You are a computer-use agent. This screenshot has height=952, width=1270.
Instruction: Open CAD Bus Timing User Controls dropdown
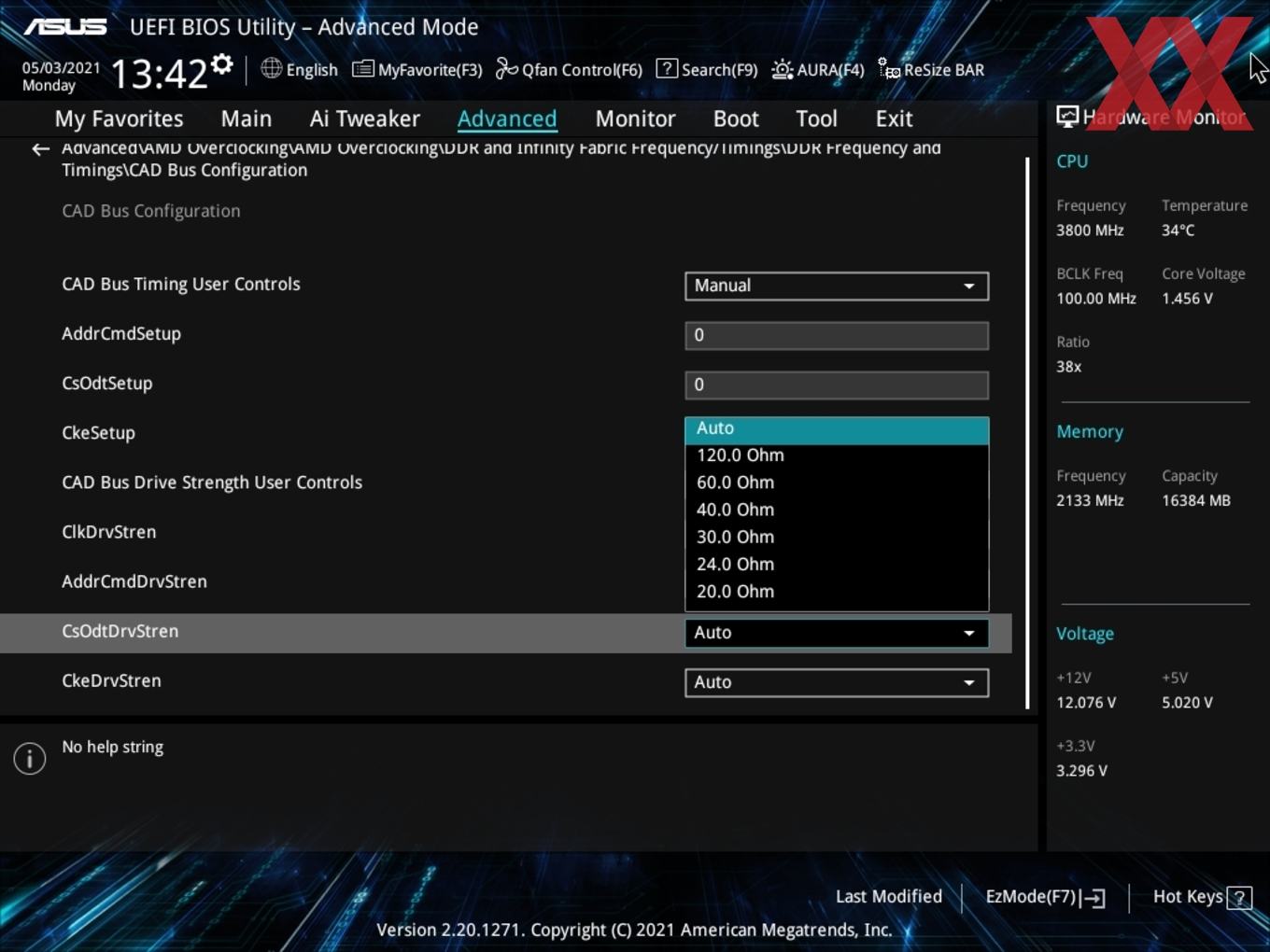[837, 286]
